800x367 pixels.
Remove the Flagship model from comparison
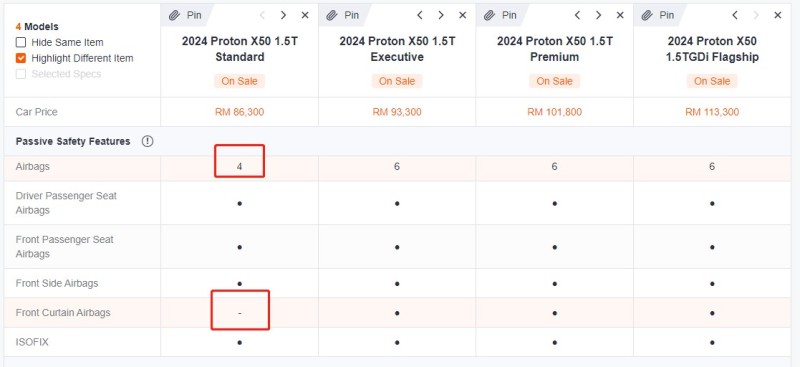click(x=778, y=15)
